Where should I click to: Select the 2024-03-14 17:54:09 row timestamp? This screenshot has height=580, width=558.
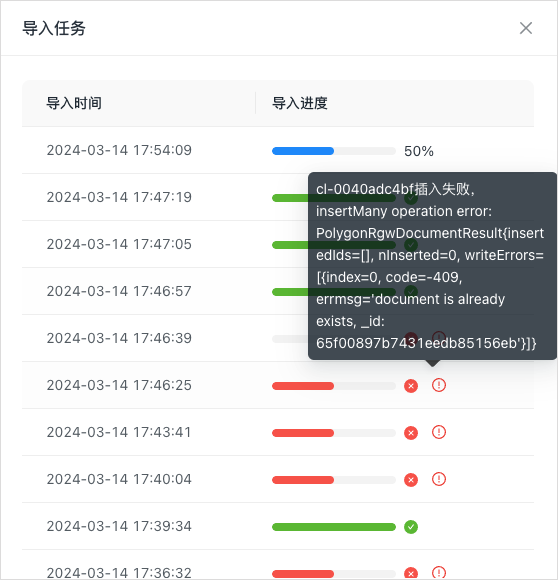click(x=119, y=150)
